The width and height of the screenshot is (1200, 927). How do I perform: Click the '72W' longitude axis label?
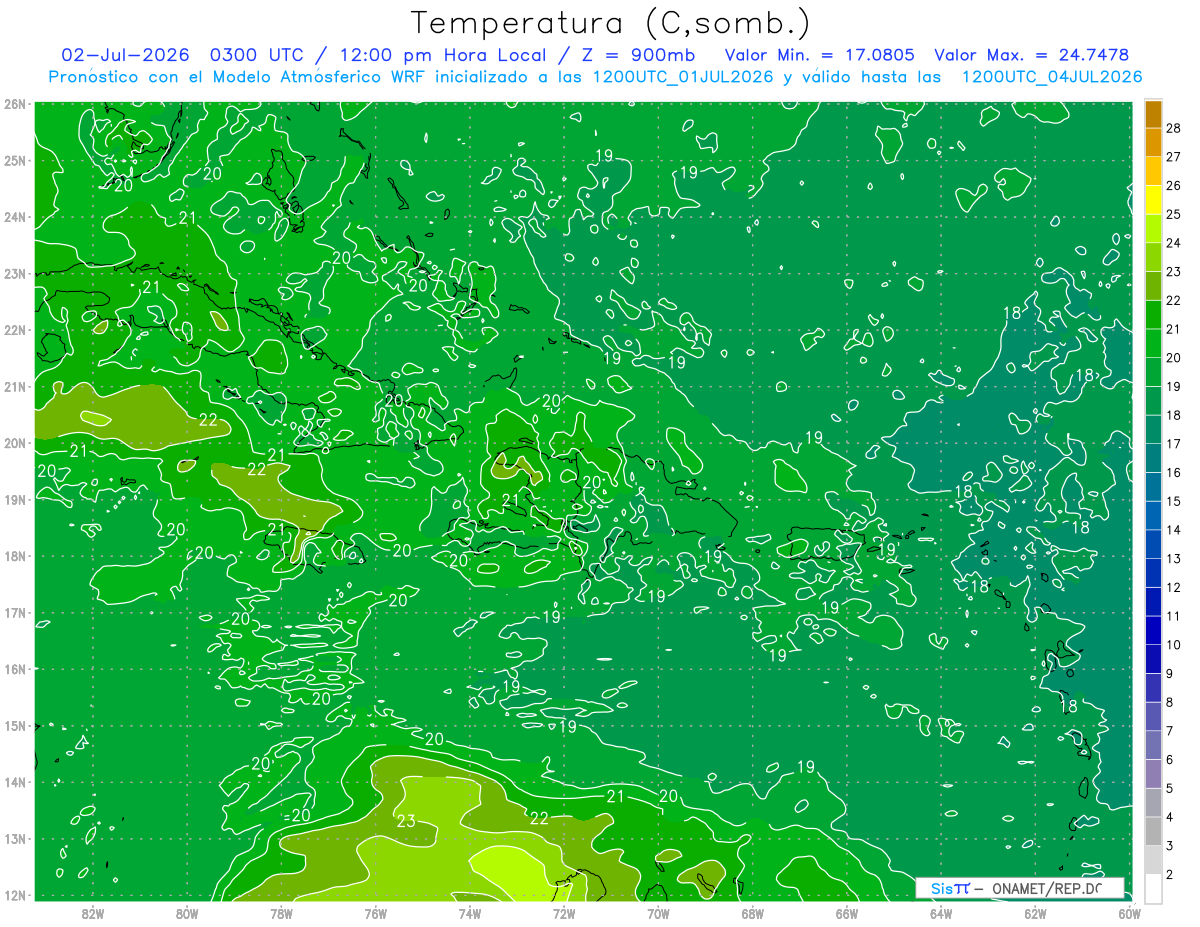tap(564, 913)
